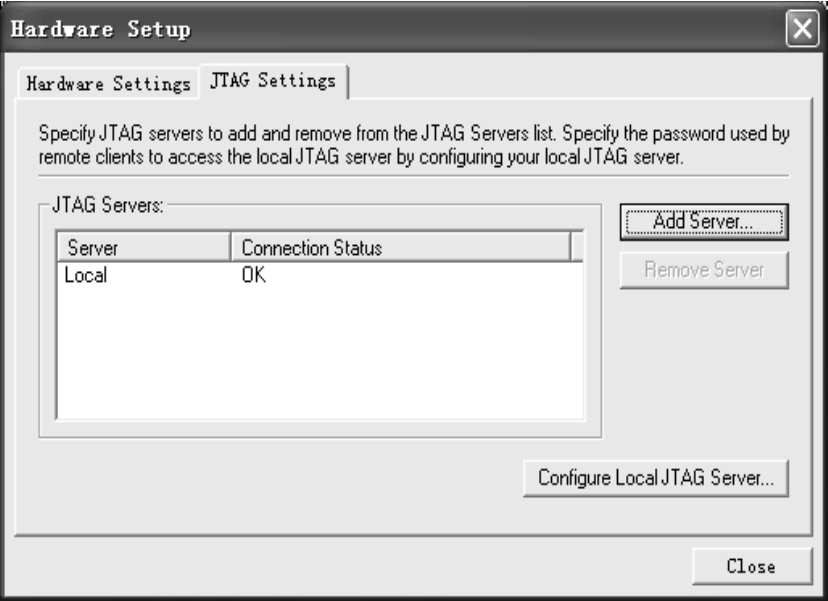Click the Hardware Setup title bar text
828x601 pixels.
coord(100,29)
